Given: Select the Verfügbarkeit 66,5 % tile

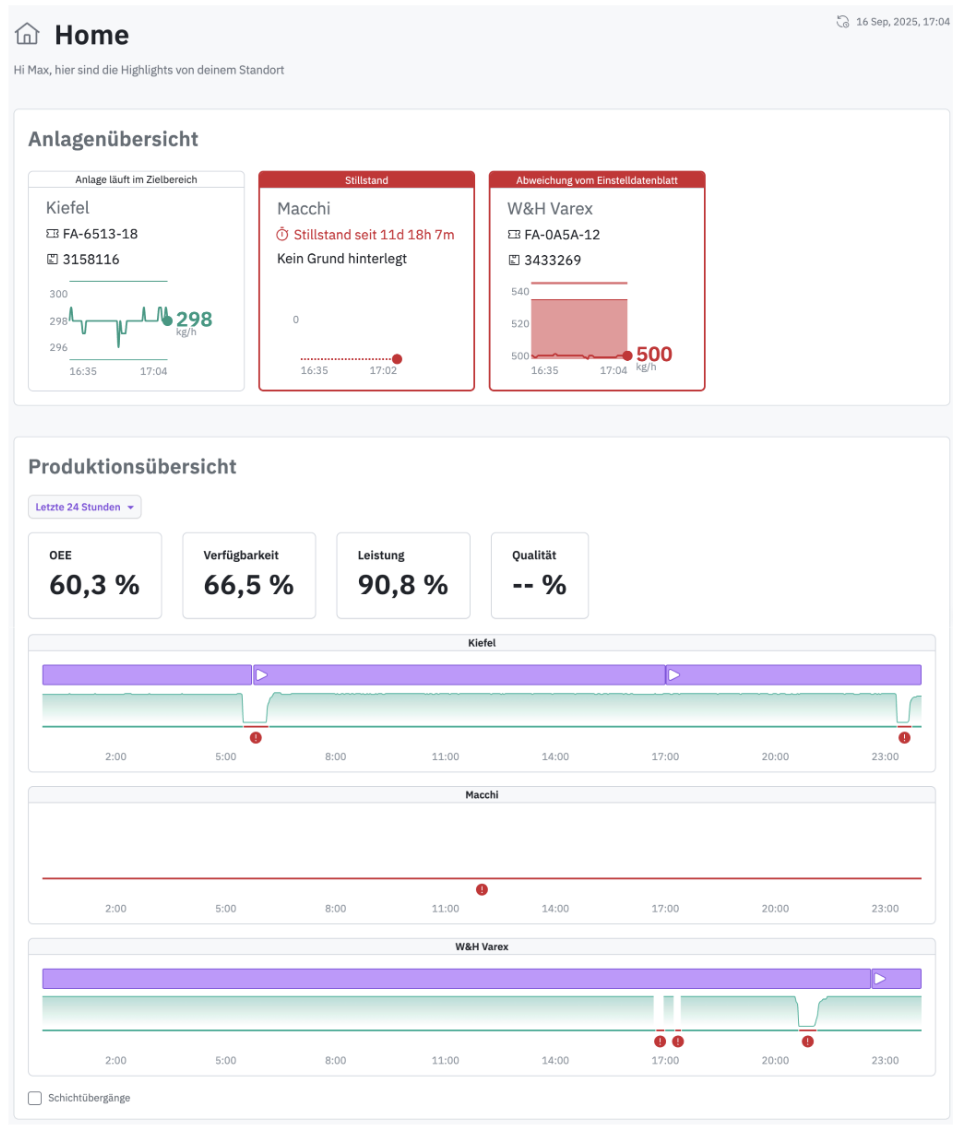Looking at the screenshot, I should [248, 575].
